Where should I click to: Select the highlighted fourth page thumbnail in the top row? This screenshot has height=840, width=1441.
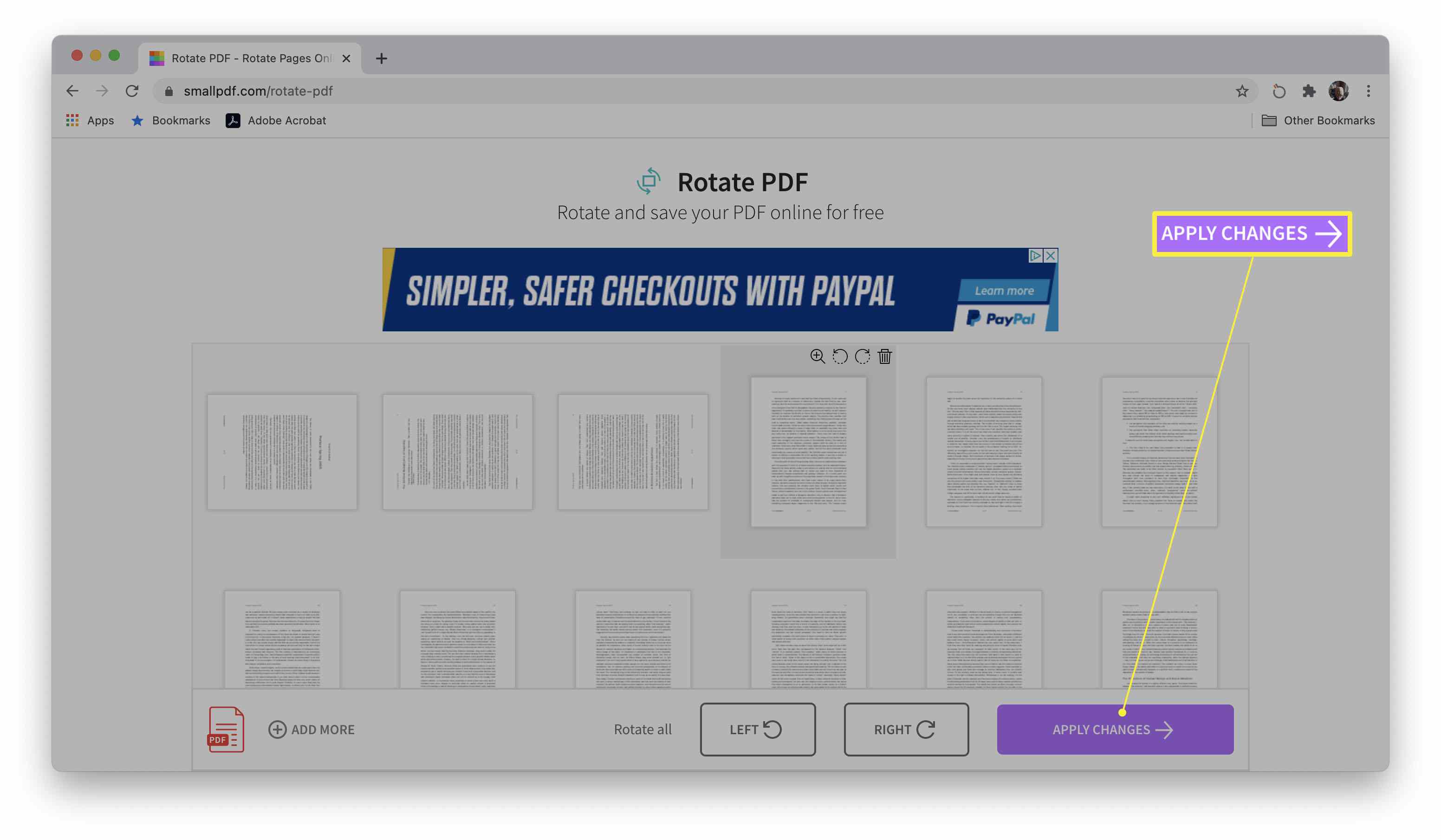tap(809, 452)
